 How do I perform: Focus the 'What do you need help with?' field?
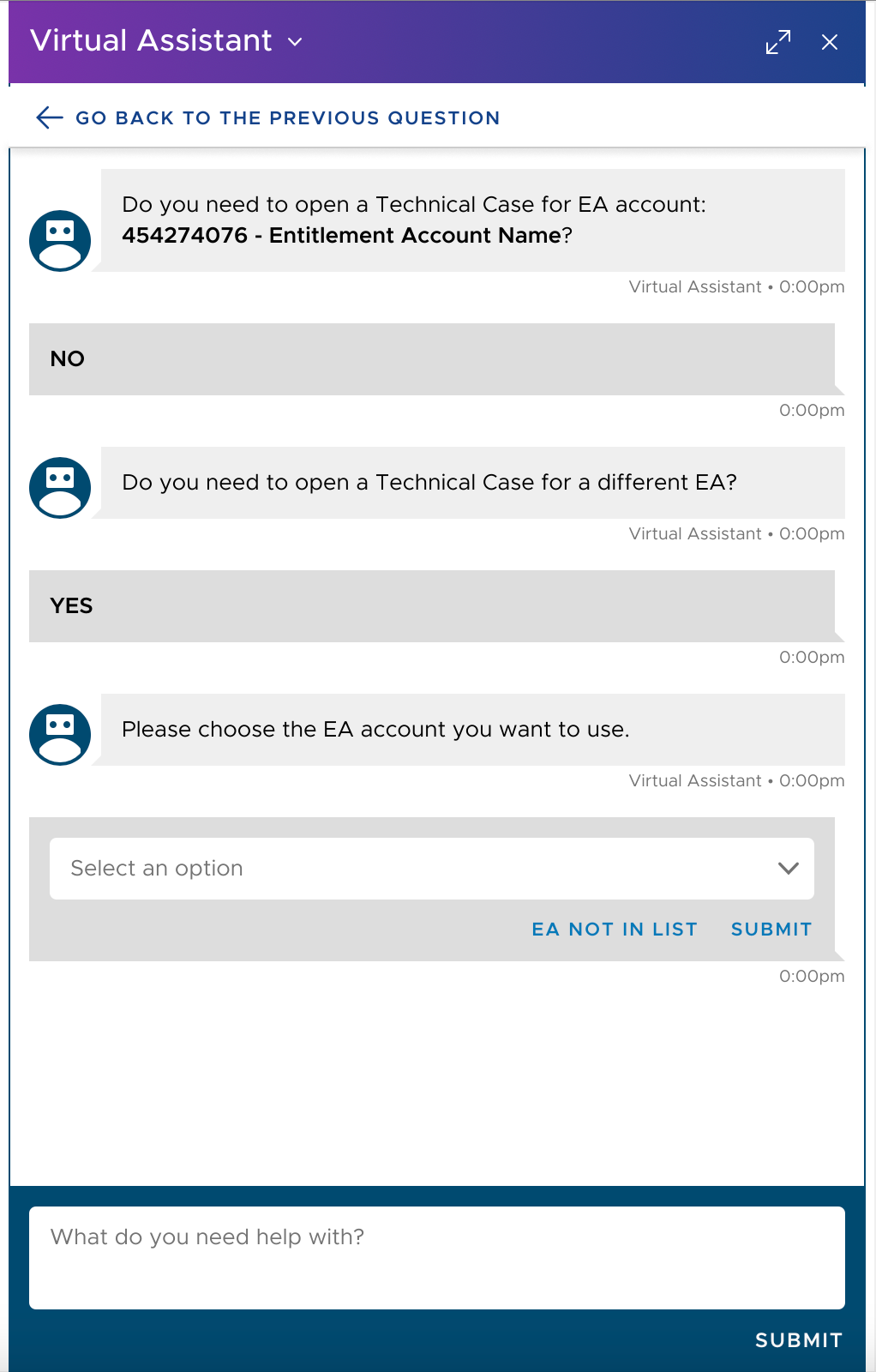pyautogui.click(x=437, y=1257)
